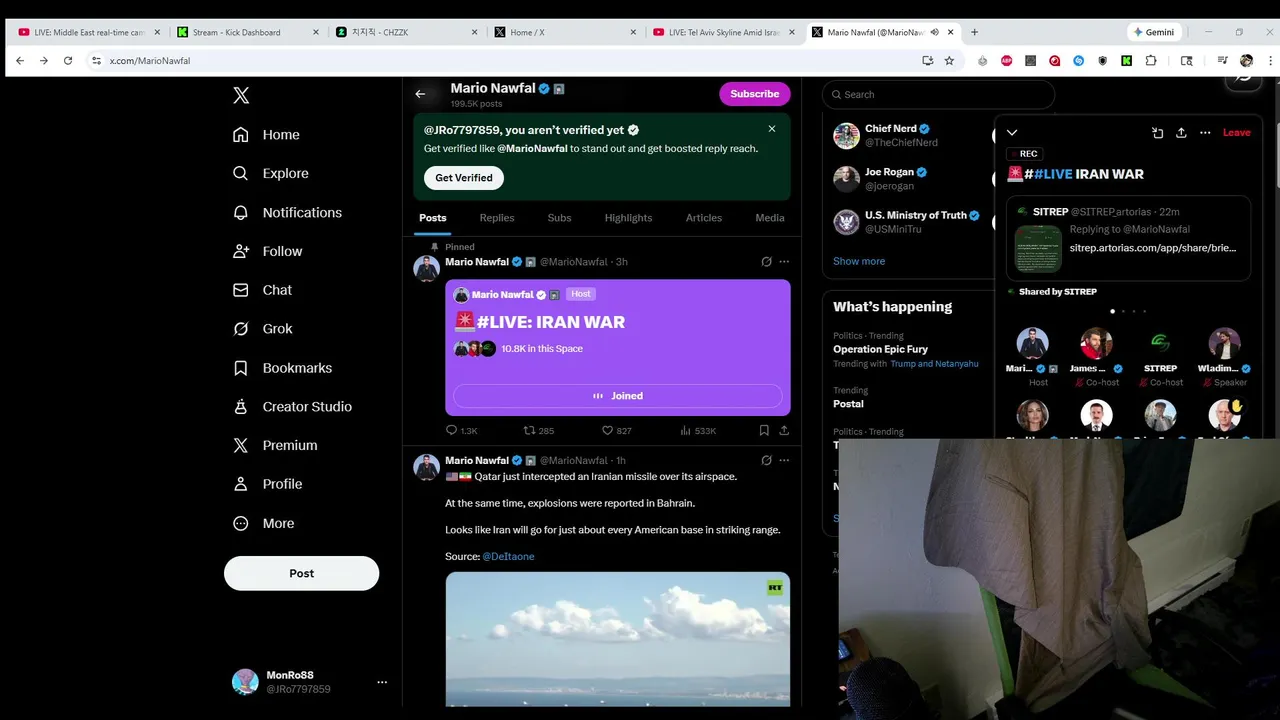
Task: Share the pinned post
Action: [x=784, y=431]
